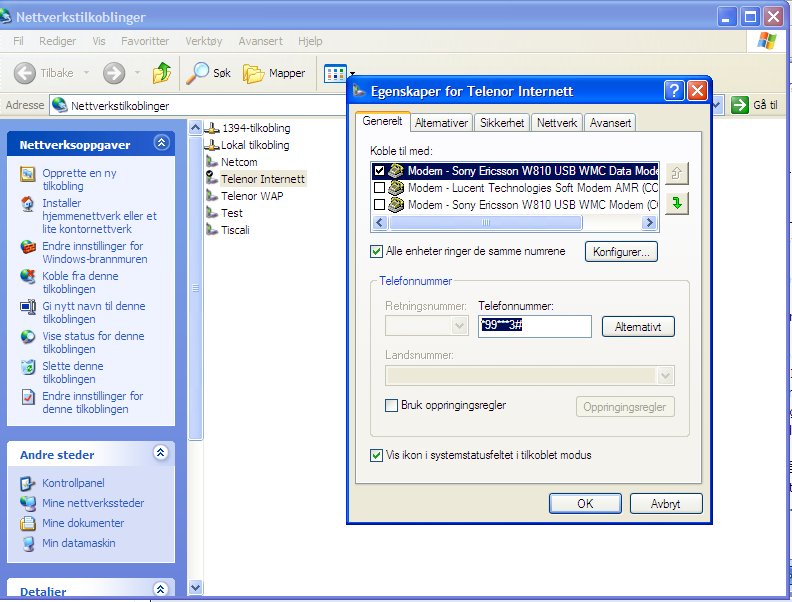Click the Mine nettverkssteder icon

click(28, 503)
